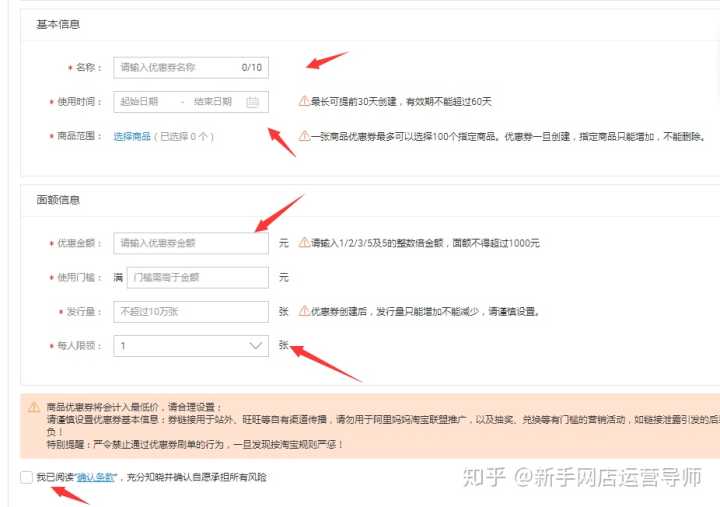
Task: Click the 基本信息 section heading
Action: point(58,24)
